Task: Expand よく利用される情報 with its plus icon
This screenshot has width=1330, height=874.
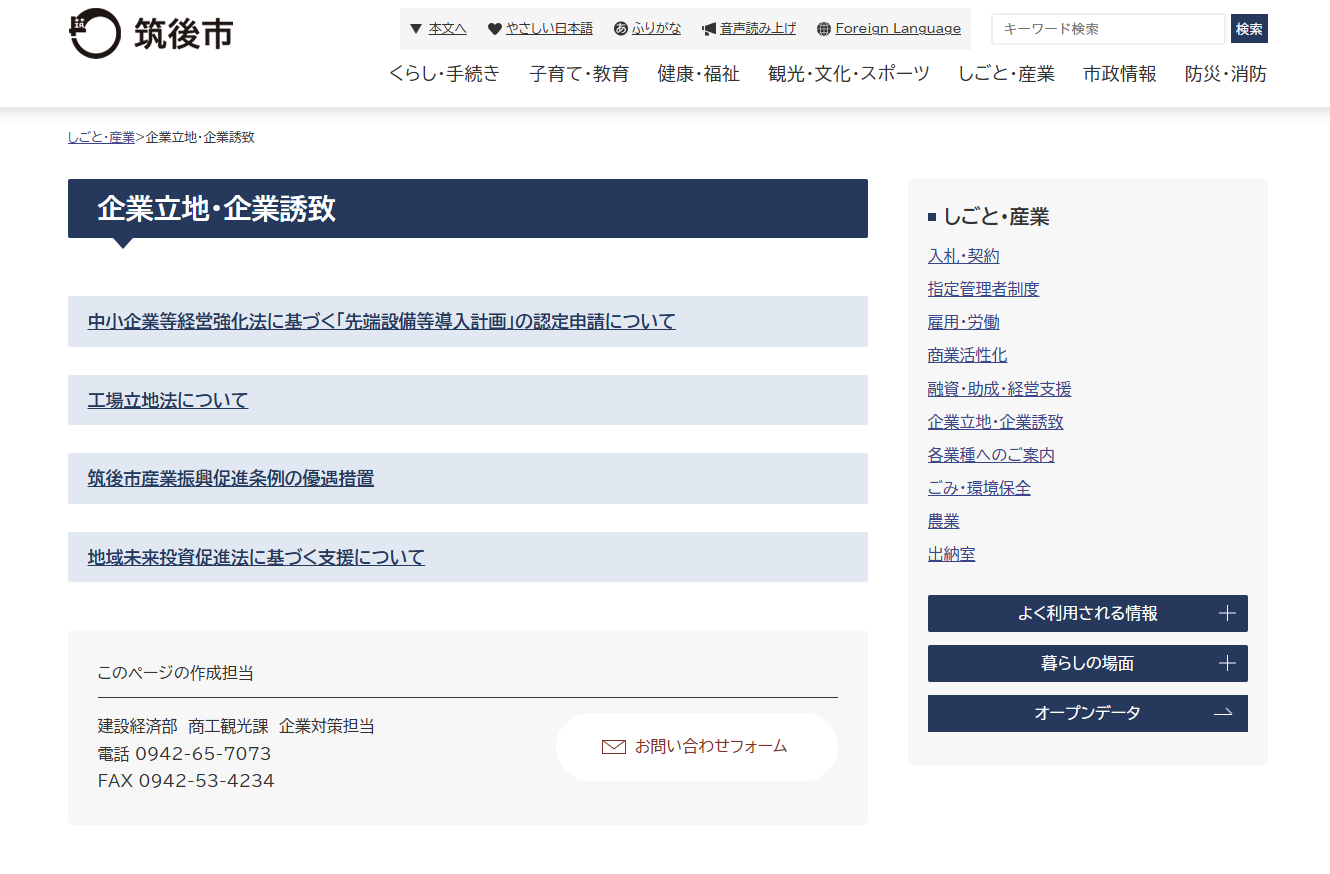Action: 1227,614
